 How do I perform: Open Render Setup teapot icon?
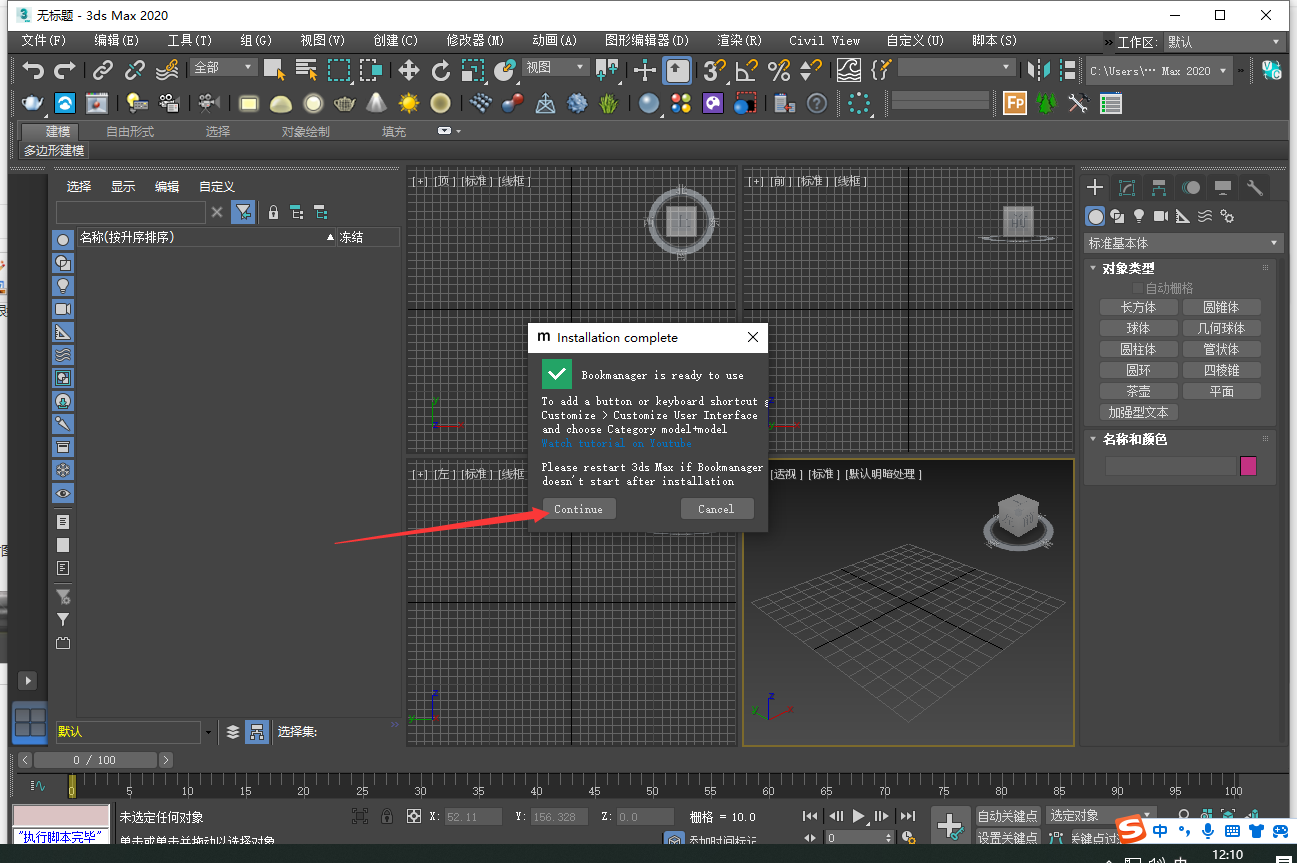(33, 103)
